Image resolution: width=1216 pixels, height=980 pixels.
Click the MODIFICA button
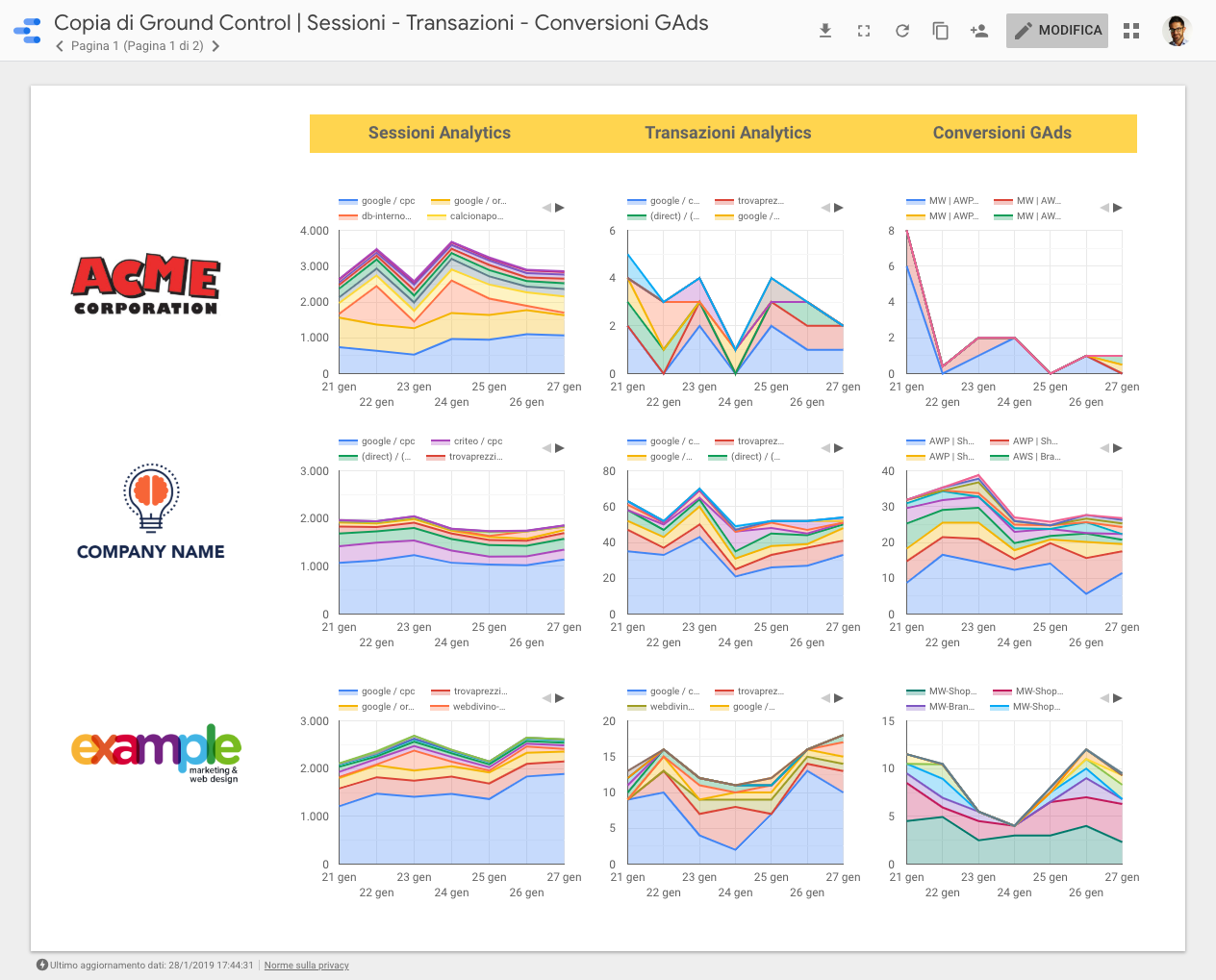click(1056, 30)
